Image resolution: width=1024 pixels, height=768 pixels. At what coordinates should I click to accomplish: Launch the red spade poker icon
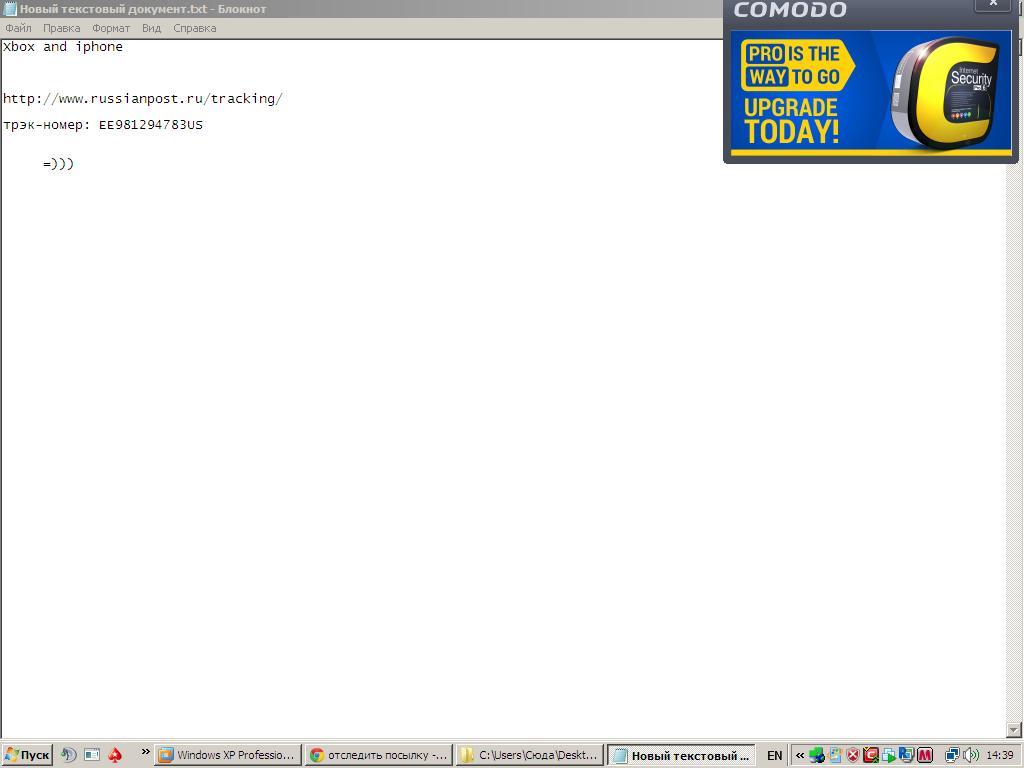pyautogui.click(x=115, y=755)
